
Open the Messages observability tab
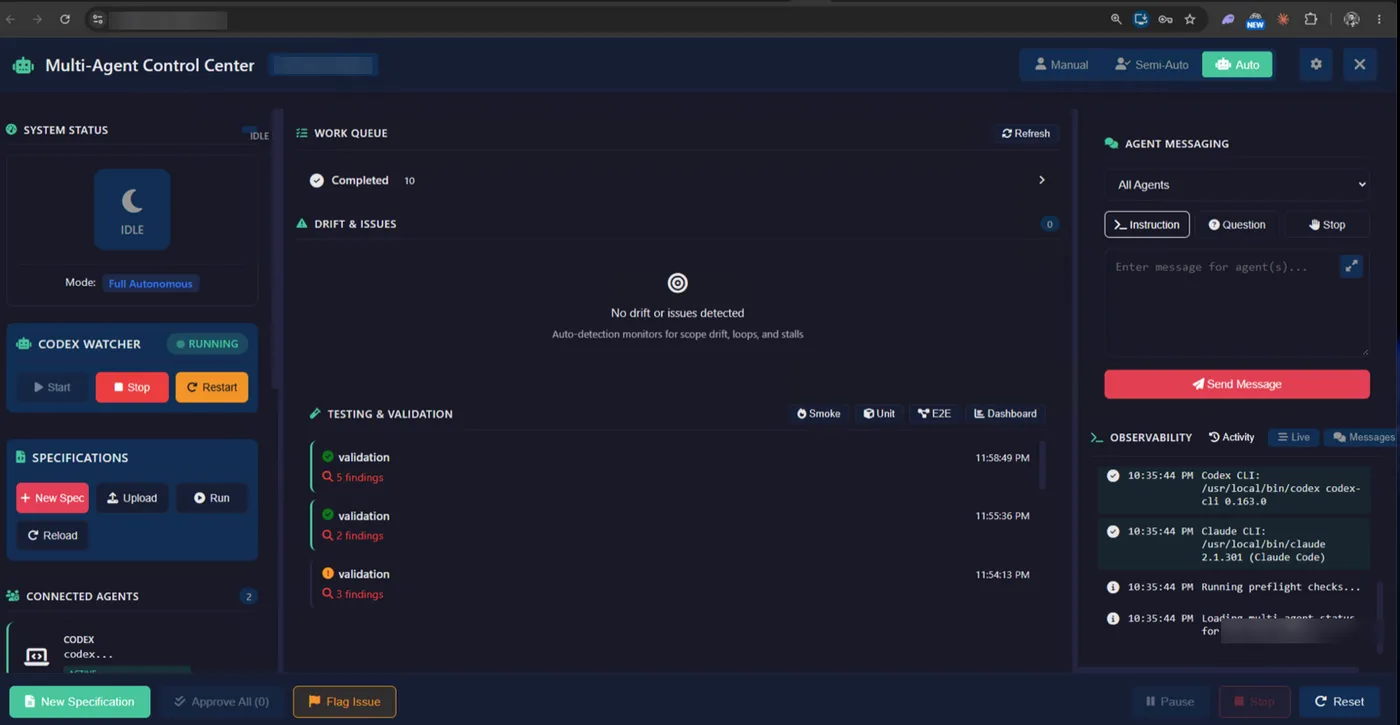click(1364, 437)
